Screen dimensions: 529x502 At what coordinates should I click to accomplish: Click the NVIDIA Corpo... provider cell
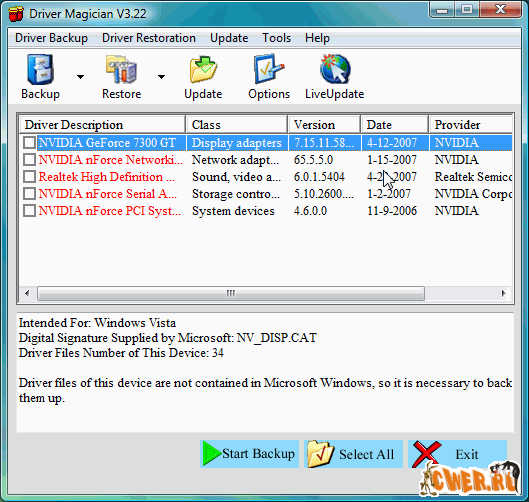(x=473, y=194)
